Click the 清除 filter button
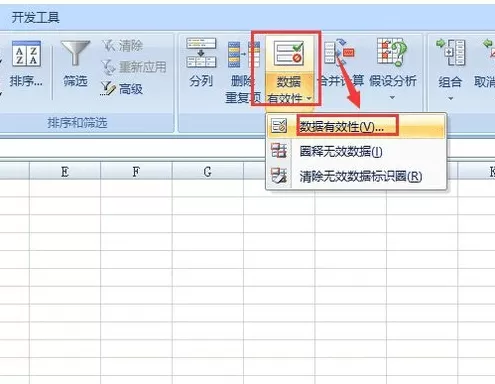The height and width of the screenshot is (384, 495). point(122,46)
